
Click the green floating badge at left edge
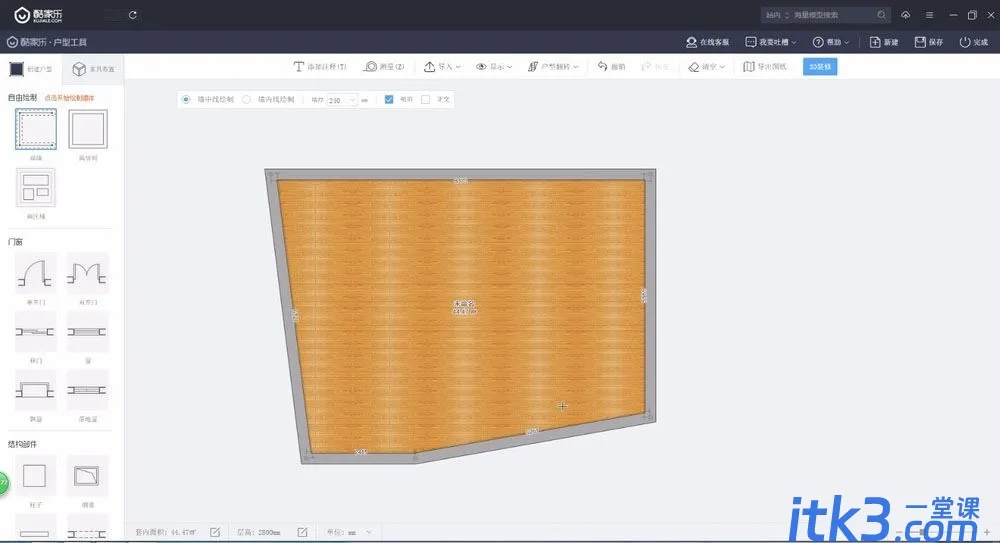click(3, 483)
